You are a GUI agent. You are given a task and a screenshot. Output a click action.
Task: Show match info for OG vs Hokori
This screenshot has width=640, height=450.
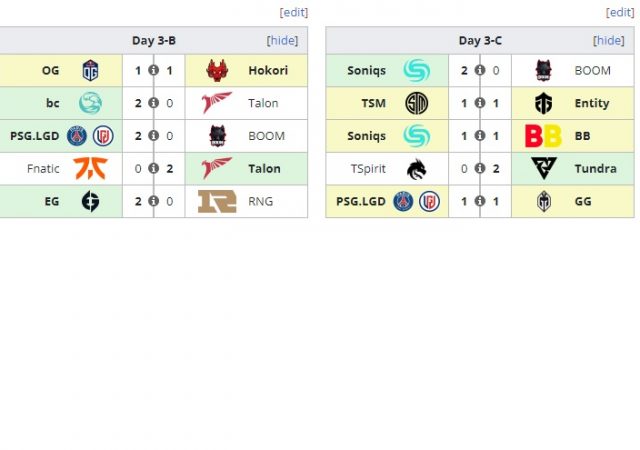point(154,71)
